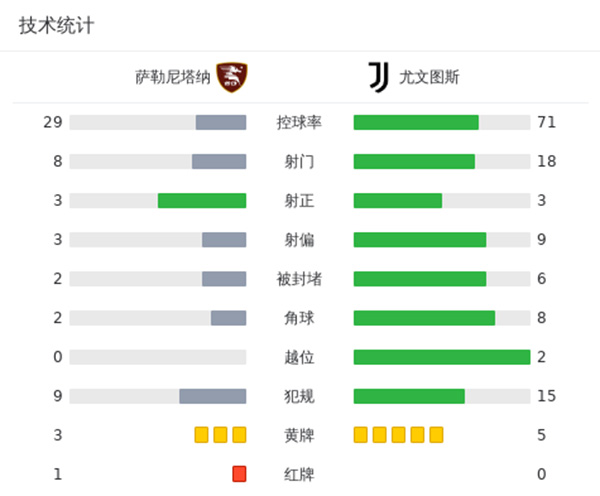
Task: Click Juventus's full green offside bar
Action: point(441,357)
